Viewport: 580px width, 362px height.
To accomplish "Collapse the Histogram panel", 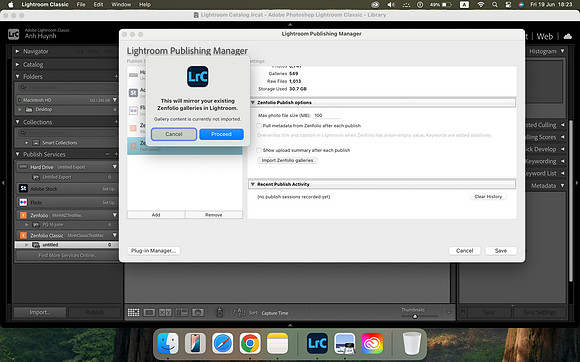I will [562, 51].
